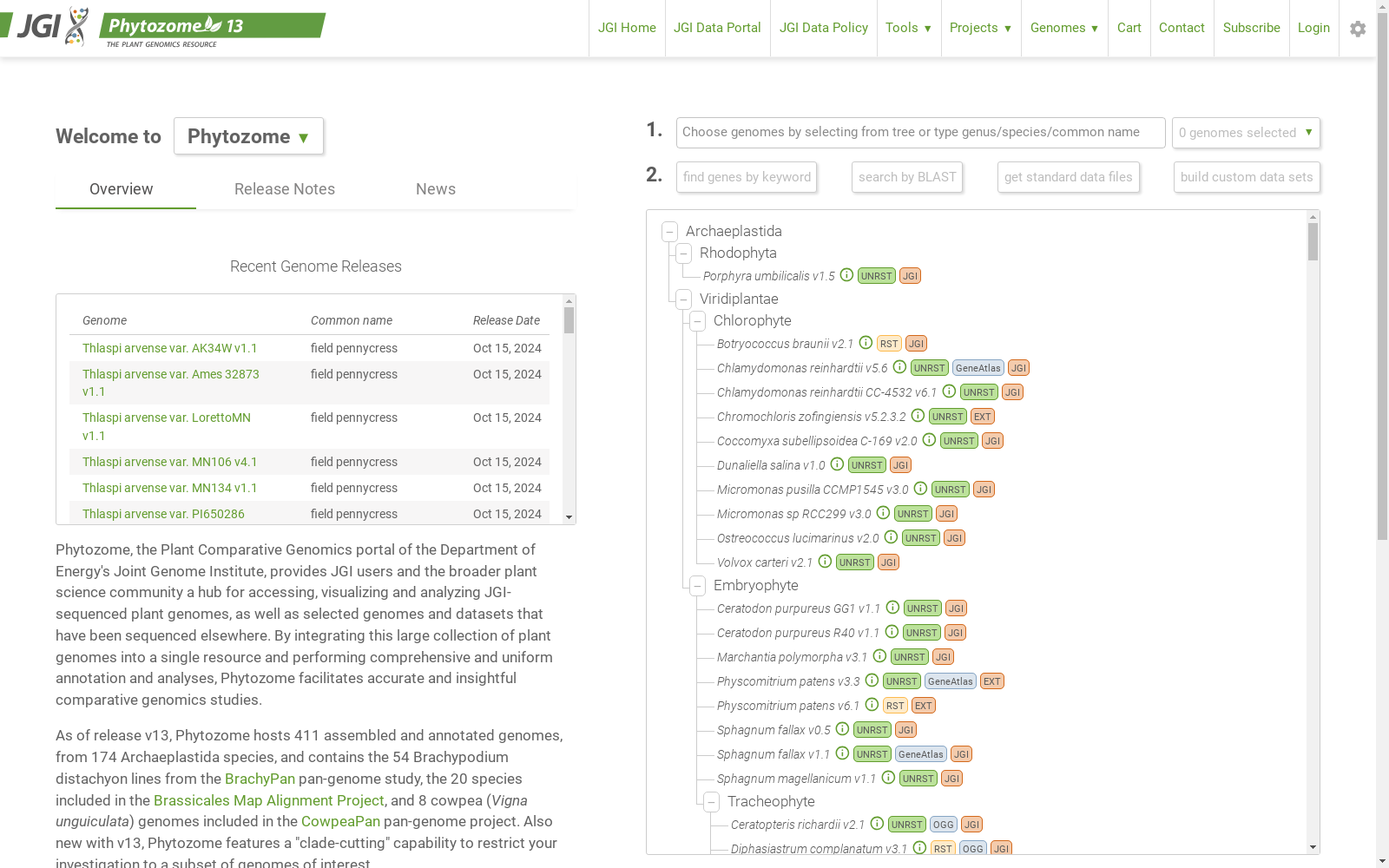Click the Recent Genome Releases scrollbar thumb
This screenshot has height=868, width=1389.
[569, 320]
